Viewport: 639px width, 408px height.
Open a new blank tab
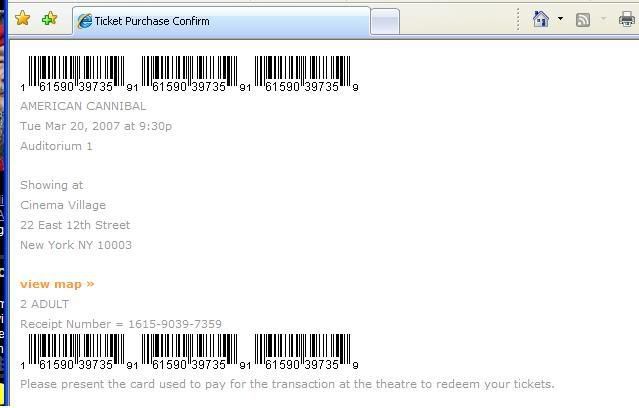385,21
